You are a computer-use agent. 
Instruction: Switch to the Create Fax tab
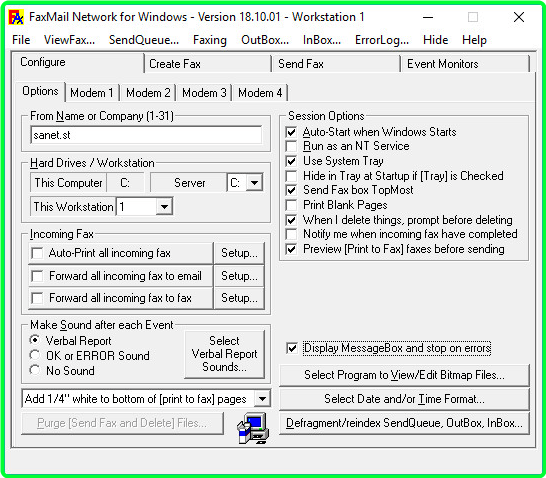click(x=208, y=64)
